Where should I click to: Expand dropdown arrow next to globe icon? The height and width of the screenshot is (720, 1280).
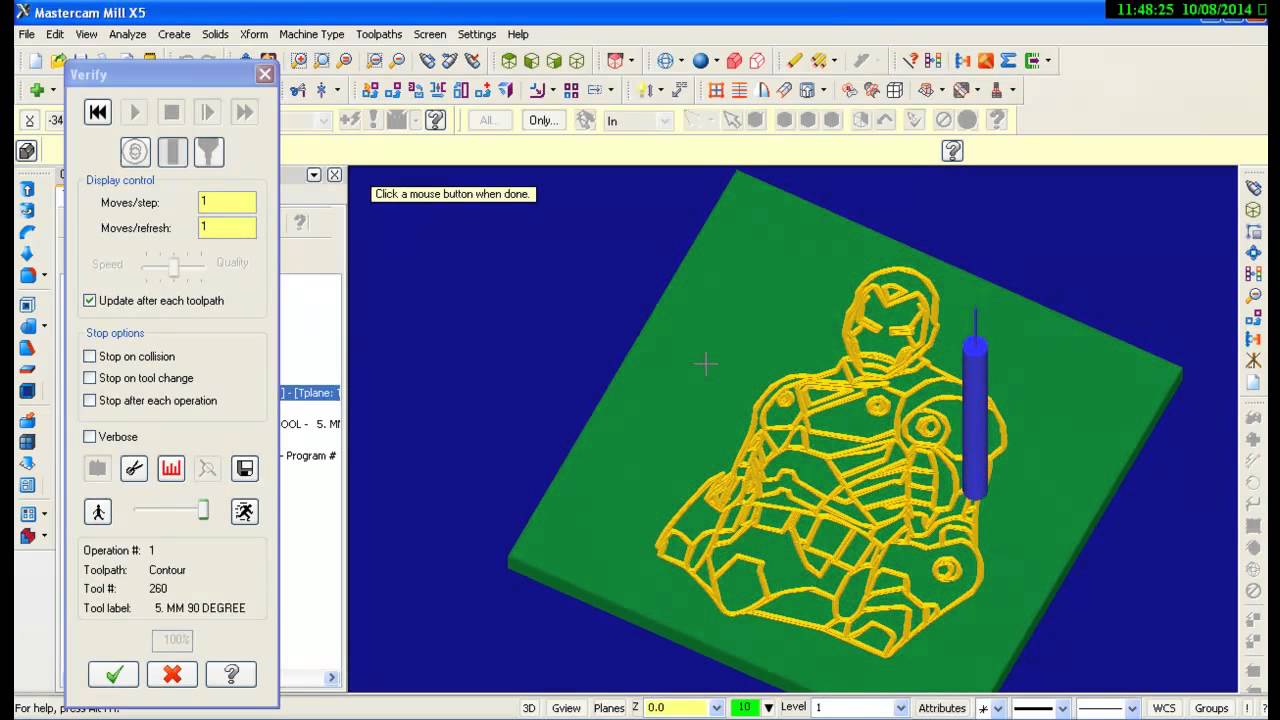pos(682,61)
